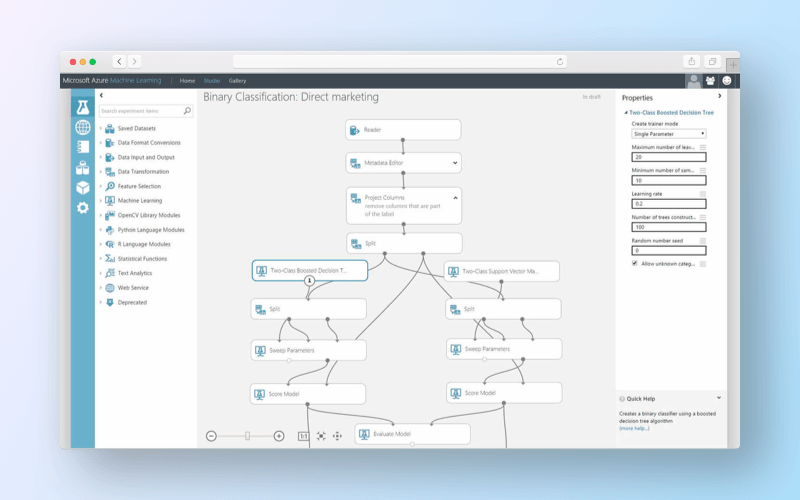Viewport: 800px width, 500px height.
Task: Reload the page in browser toolbar
Action: tap(560, 62)
